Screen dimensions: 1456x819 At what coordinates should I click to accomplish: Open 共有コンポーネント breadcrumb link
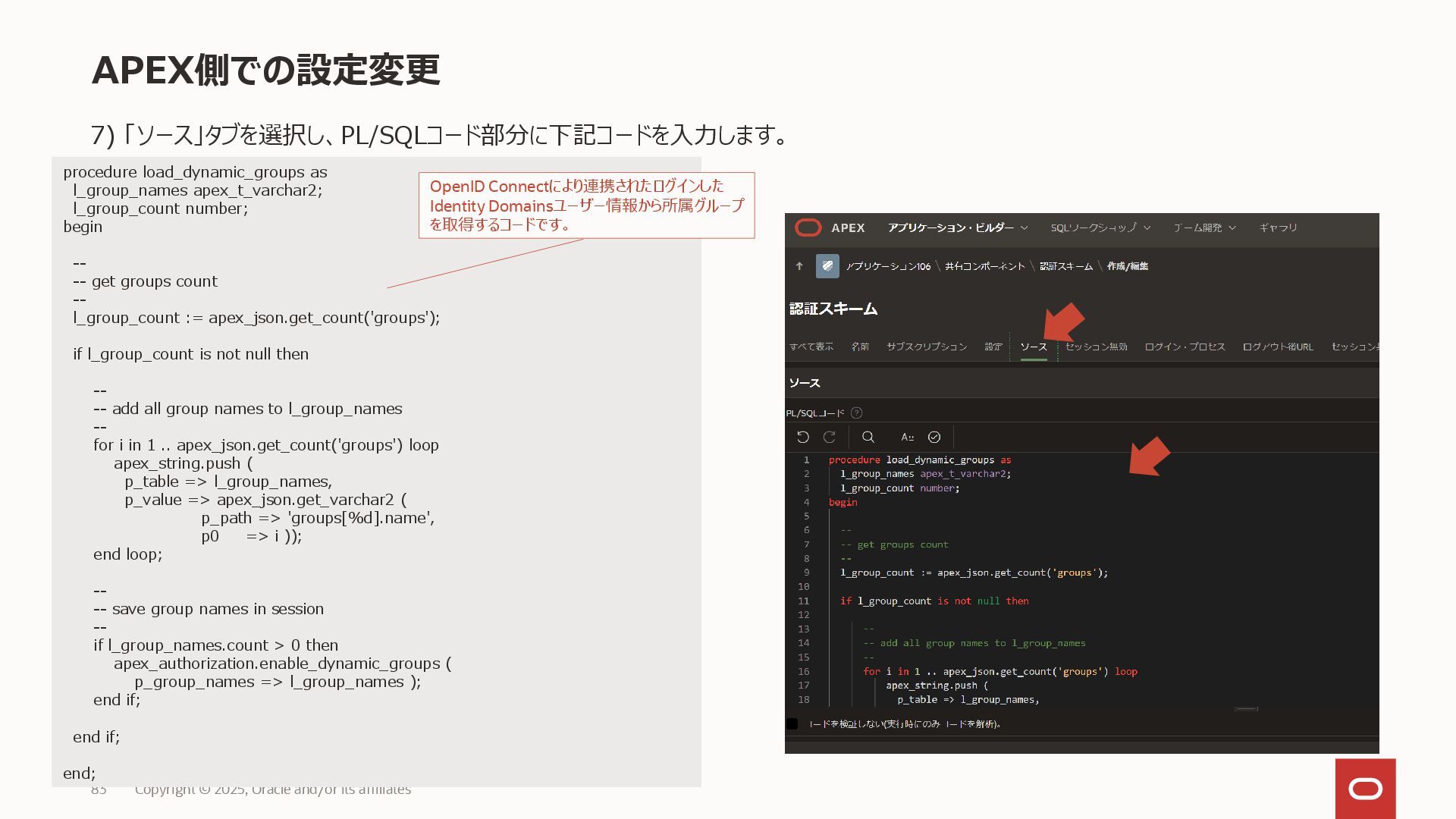[984, 266]
